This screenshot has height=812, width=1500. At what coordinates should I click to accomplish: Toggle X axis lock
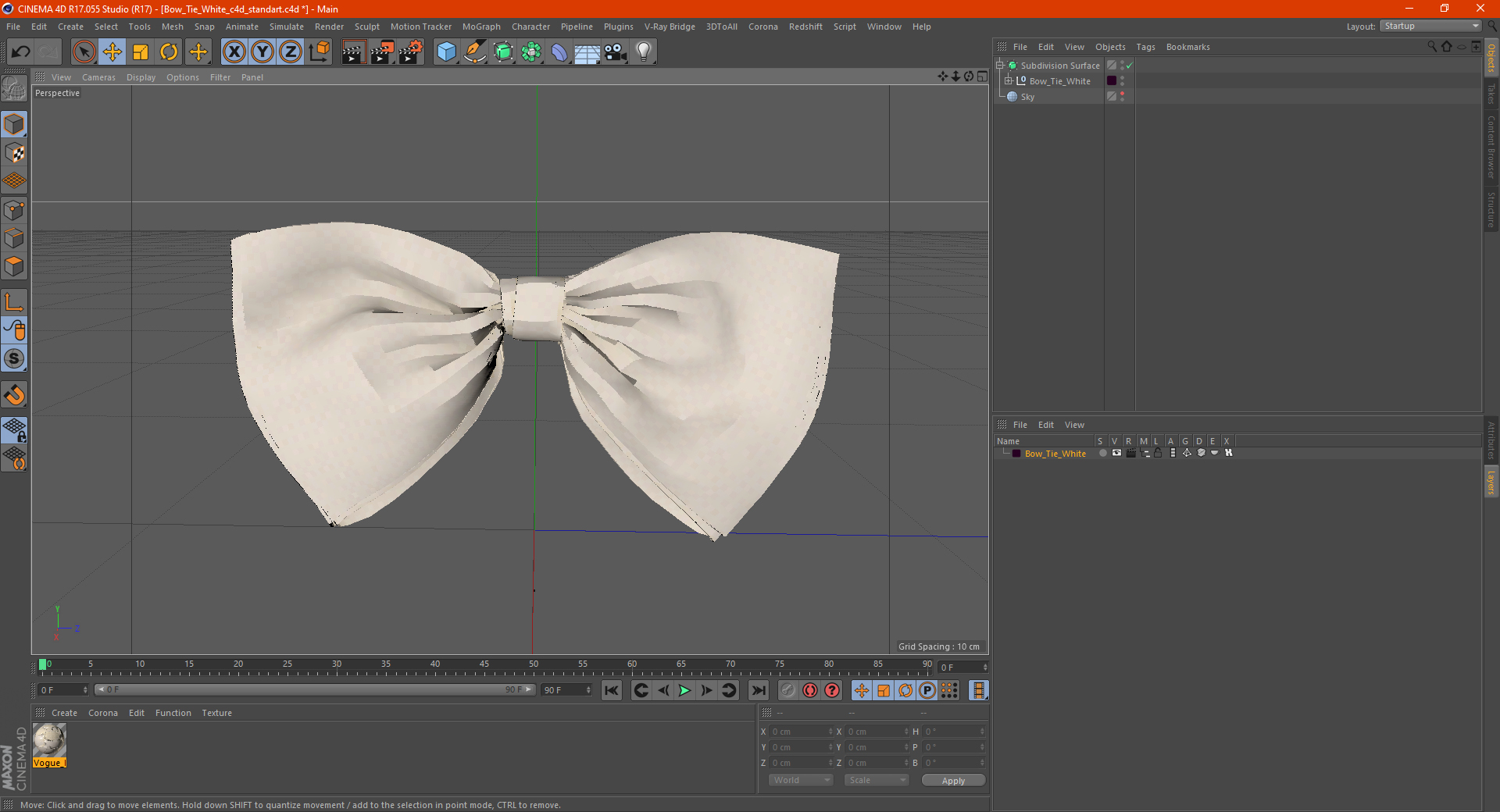point(234,52)
